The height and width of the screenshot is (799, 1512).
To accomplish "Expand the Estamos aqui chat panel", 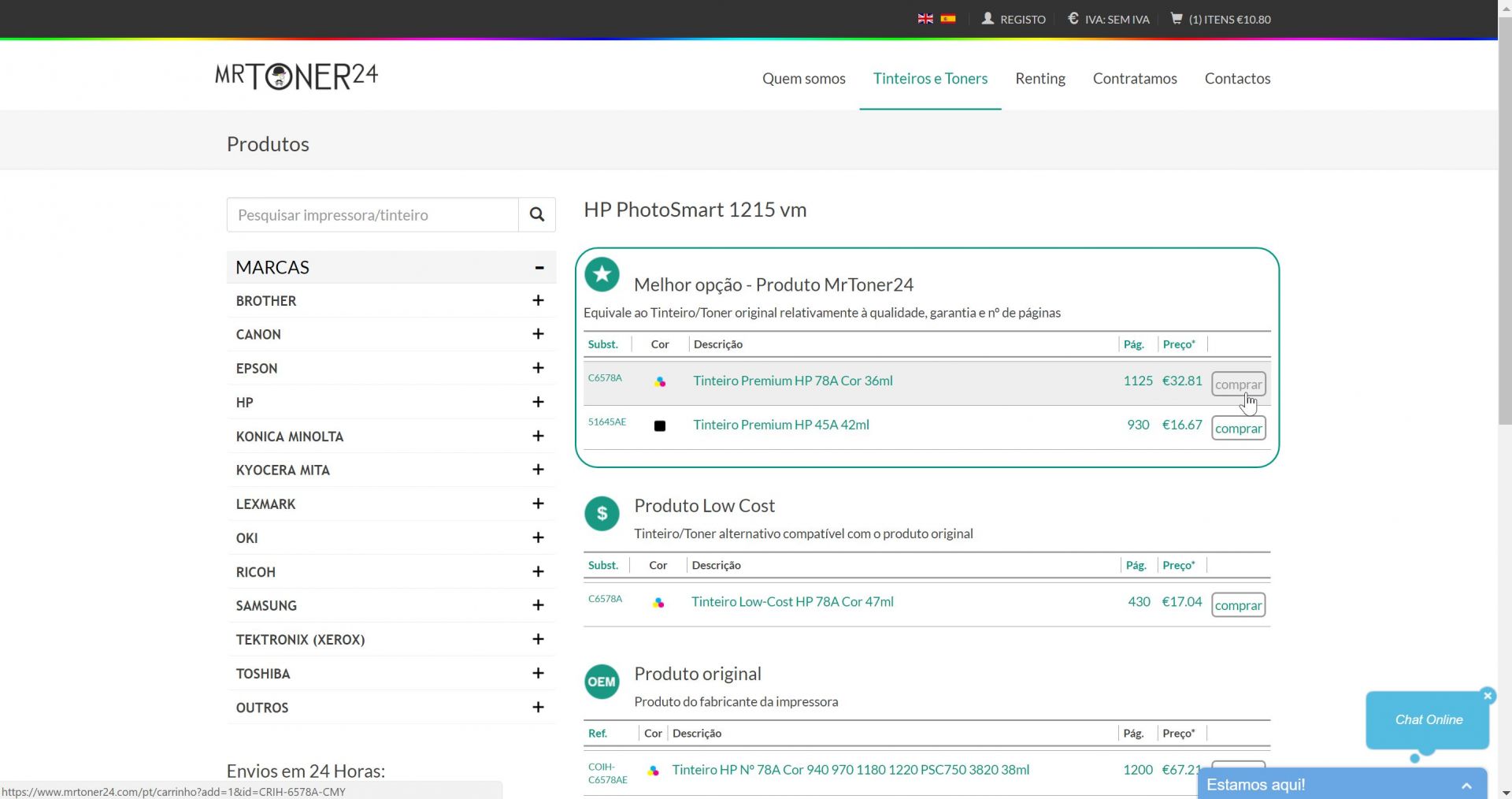I will tap(1466, 786).
